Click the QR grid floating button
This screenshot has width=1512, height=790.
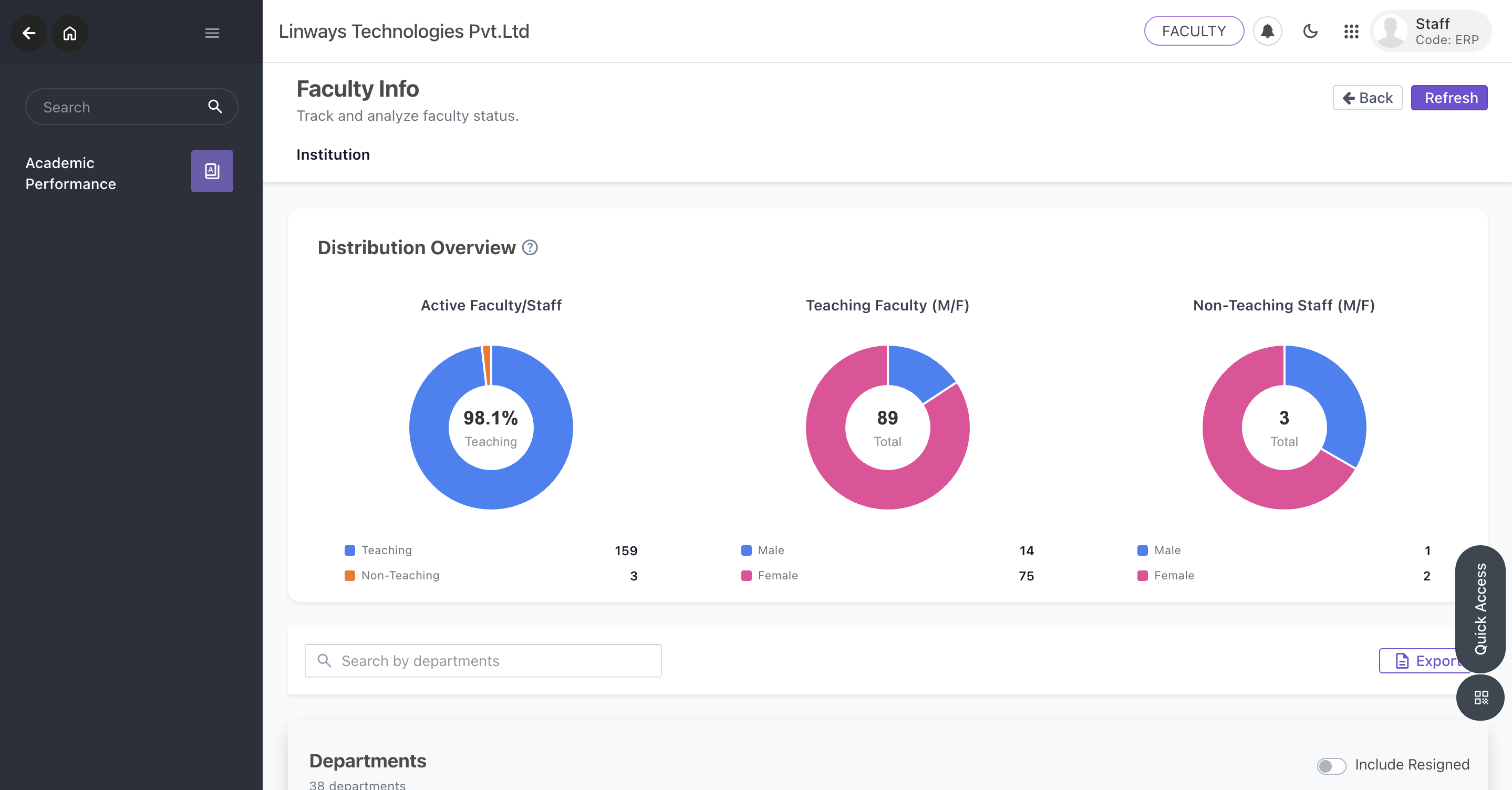coord(1480,697)
